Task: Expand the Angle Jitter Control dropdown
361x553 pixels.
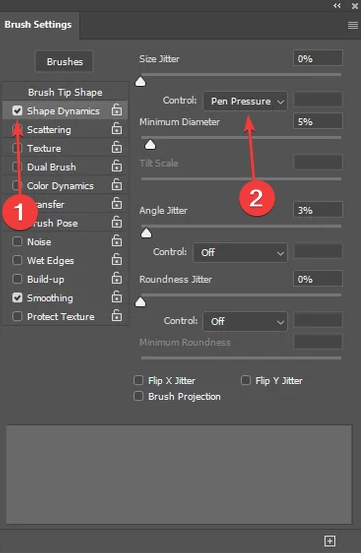Action: pos(240,253)
